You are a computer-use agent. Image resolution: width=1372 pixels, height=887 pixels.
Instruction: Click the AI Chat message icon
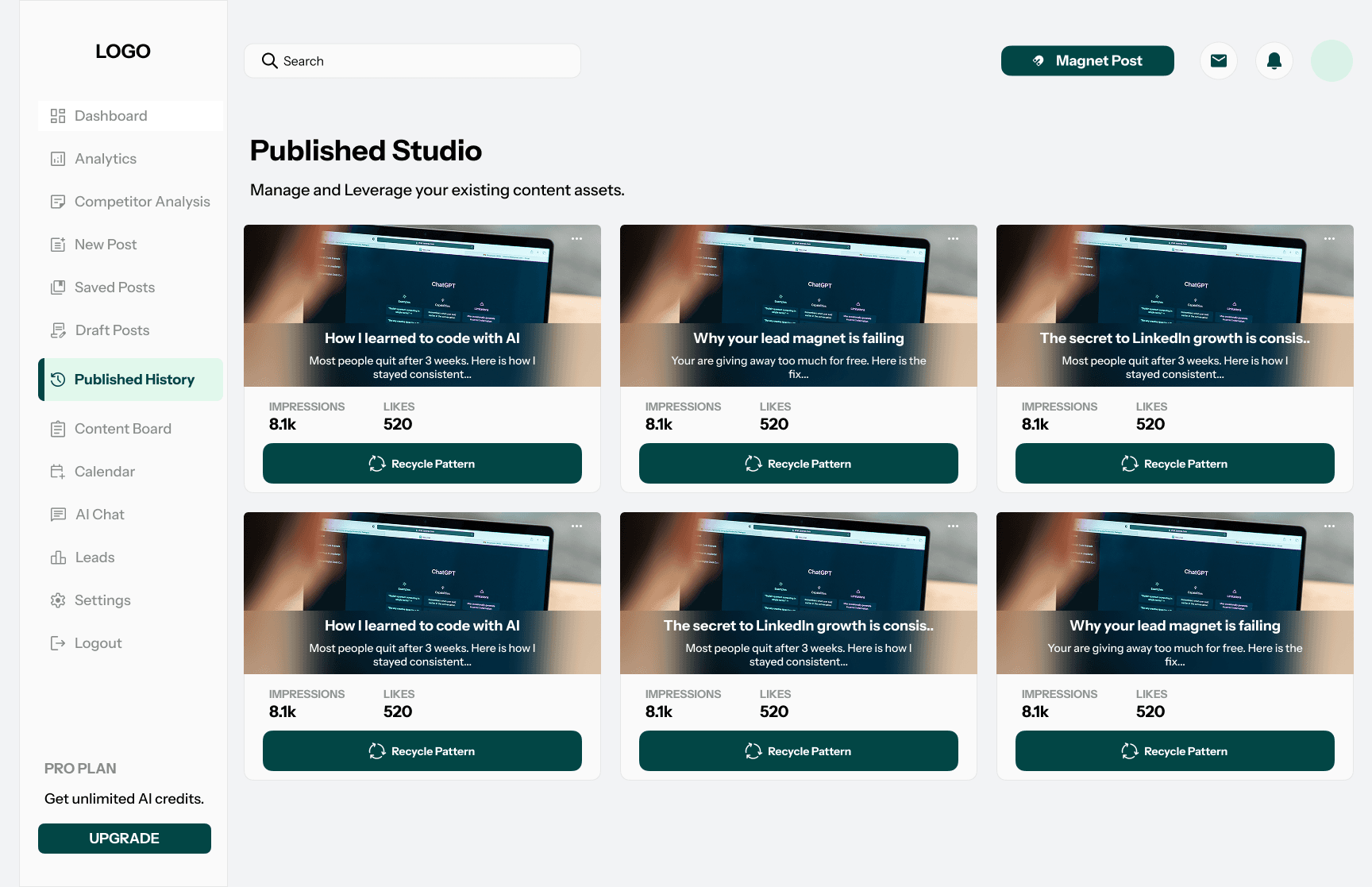58,515
